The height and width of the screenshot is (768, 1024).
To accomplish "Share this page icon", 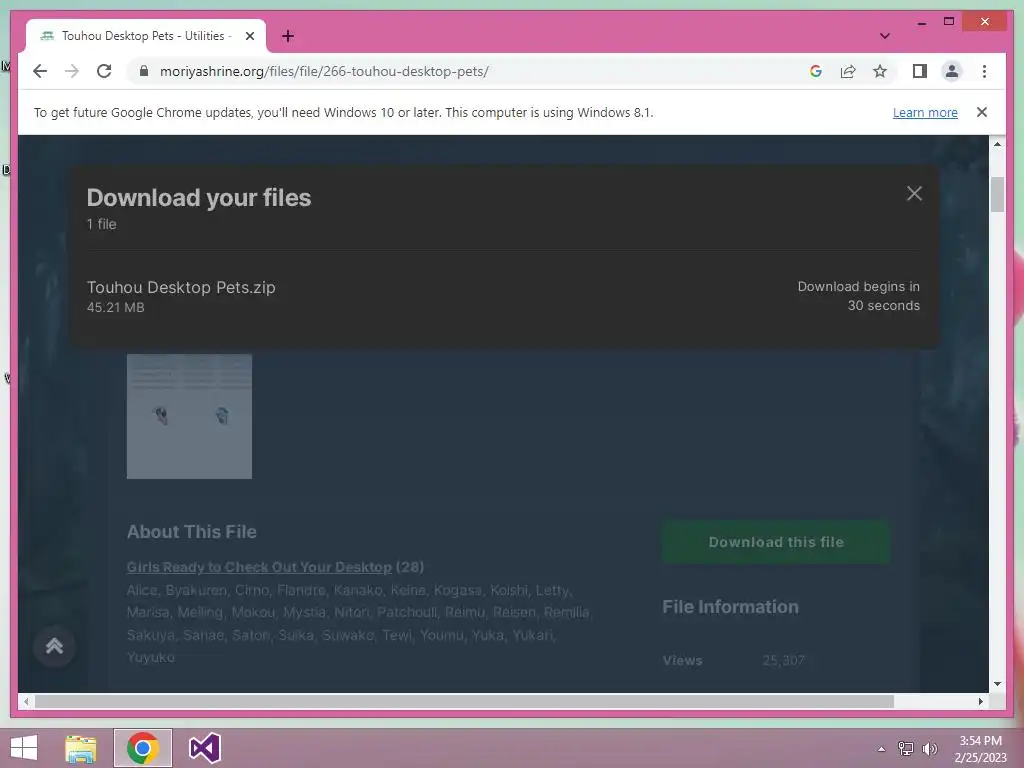I will point(848,71).
